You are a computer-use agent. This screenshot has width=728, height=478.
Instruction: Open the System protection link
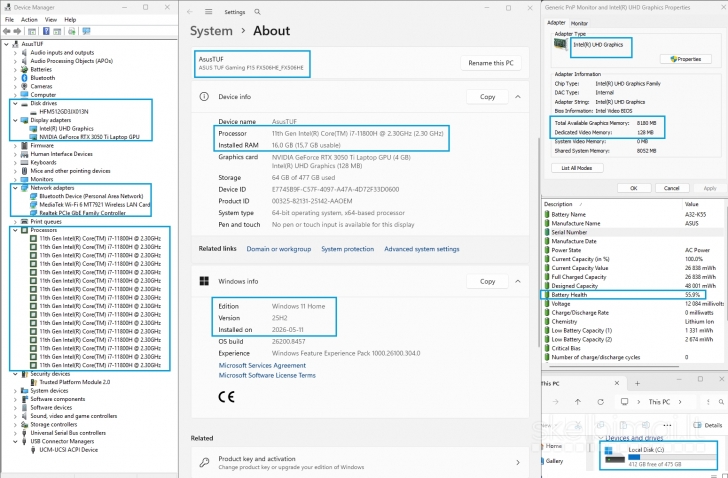tap(347, 249)
